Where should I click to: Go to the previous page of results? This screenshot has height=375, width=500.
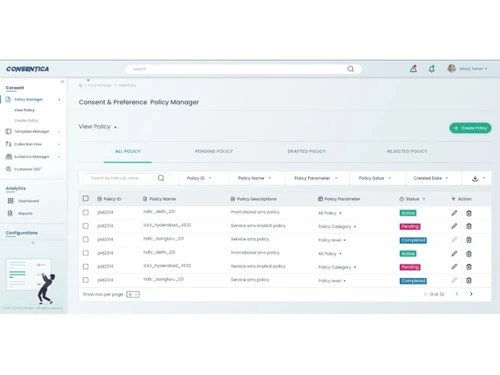(457, 294)
